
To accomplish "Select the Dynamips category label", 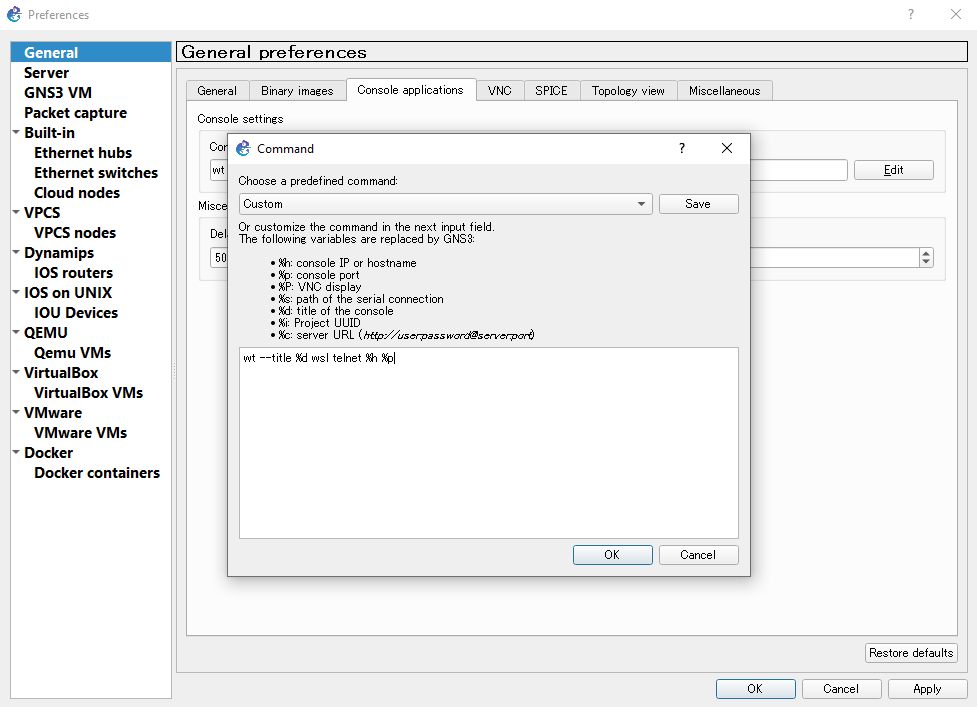I will point(59,253).
